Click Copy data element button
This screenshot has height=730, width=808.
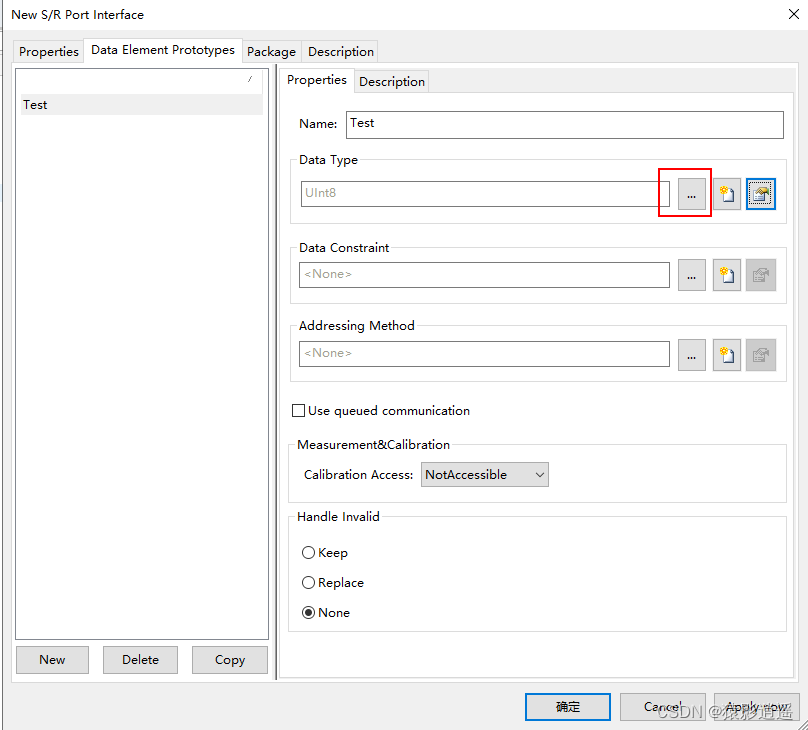click(230, 660)
